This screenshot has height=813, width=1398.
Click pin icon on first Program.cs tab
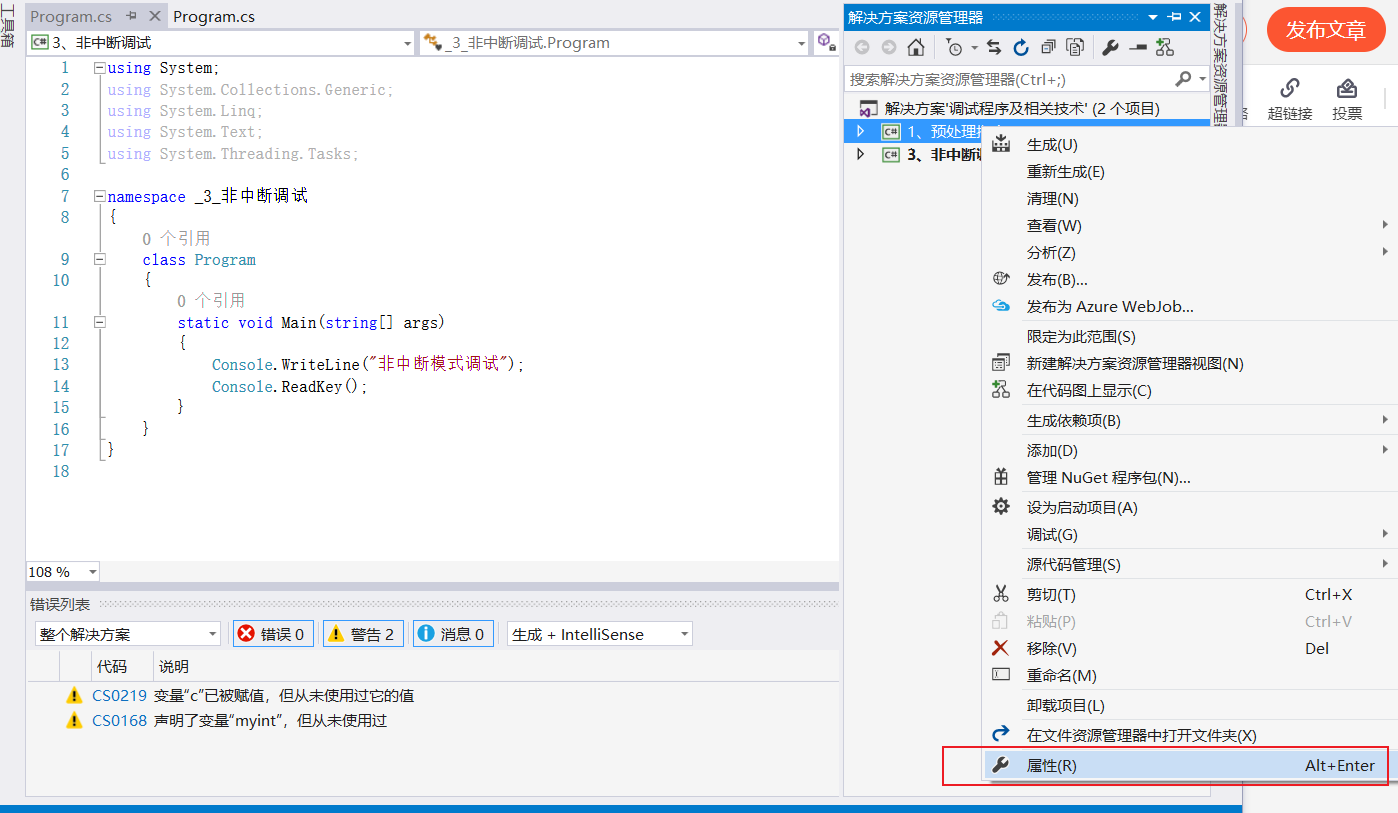click(x=131, y=17)
